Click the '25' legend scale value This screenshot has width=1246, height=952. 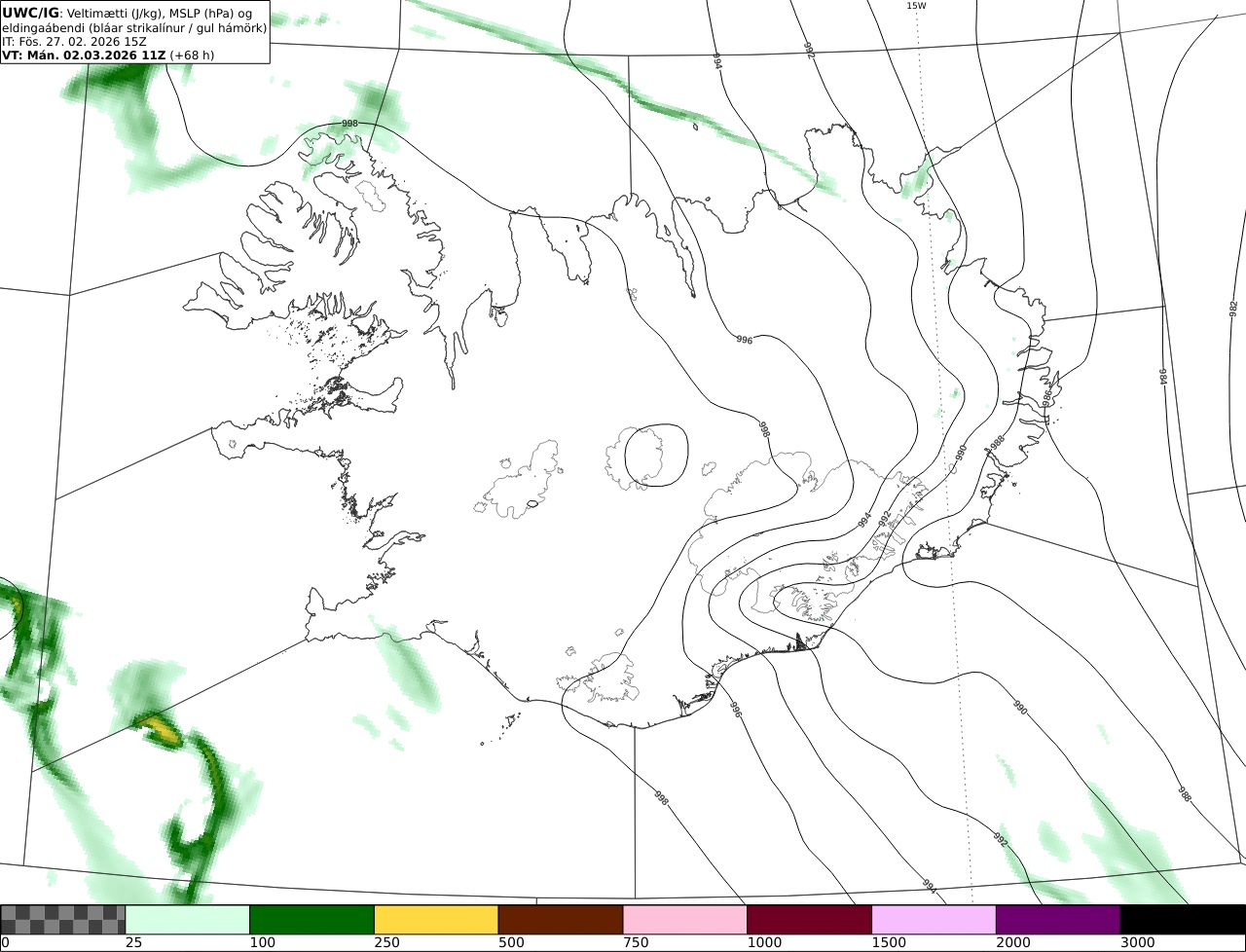pyautogui.click(x=133, y=943)
